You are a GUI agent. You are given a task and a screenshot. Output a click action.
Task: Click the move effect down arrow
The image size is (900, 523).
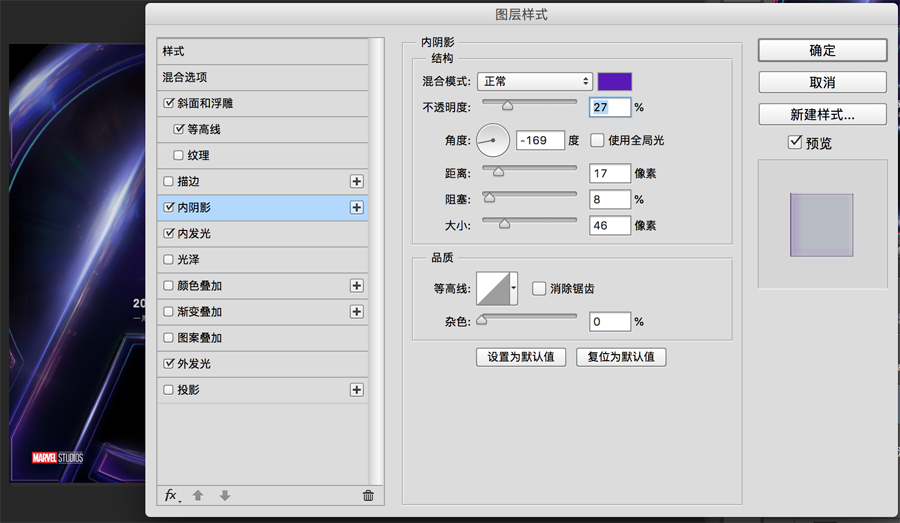pos(224,495)
